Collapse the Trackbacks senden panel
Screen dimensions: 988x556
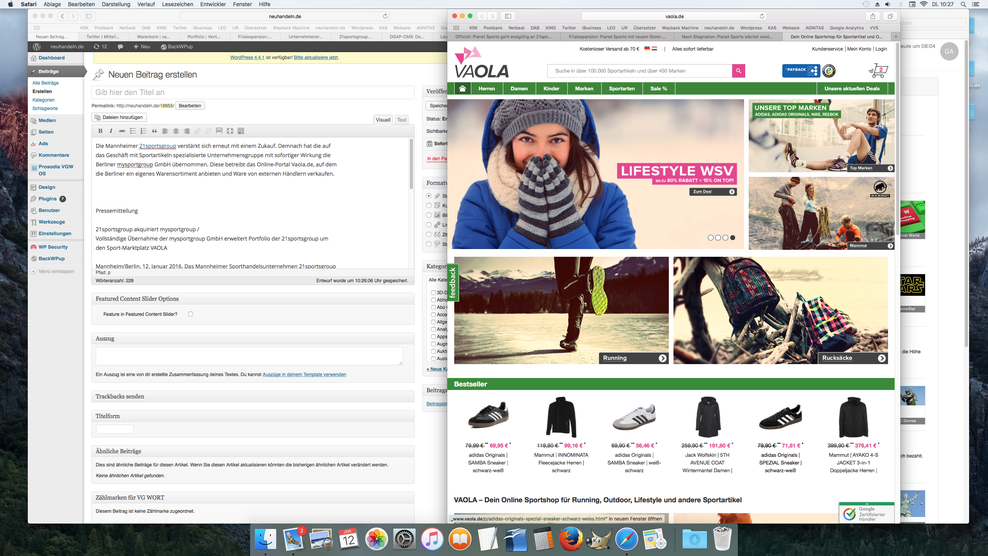click(x=253, y=397)
